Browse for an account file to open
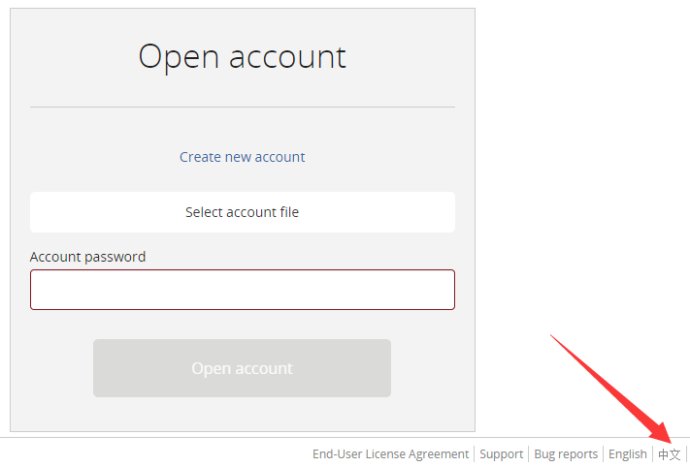The image size is (690, 467). [x=242, y=212]
